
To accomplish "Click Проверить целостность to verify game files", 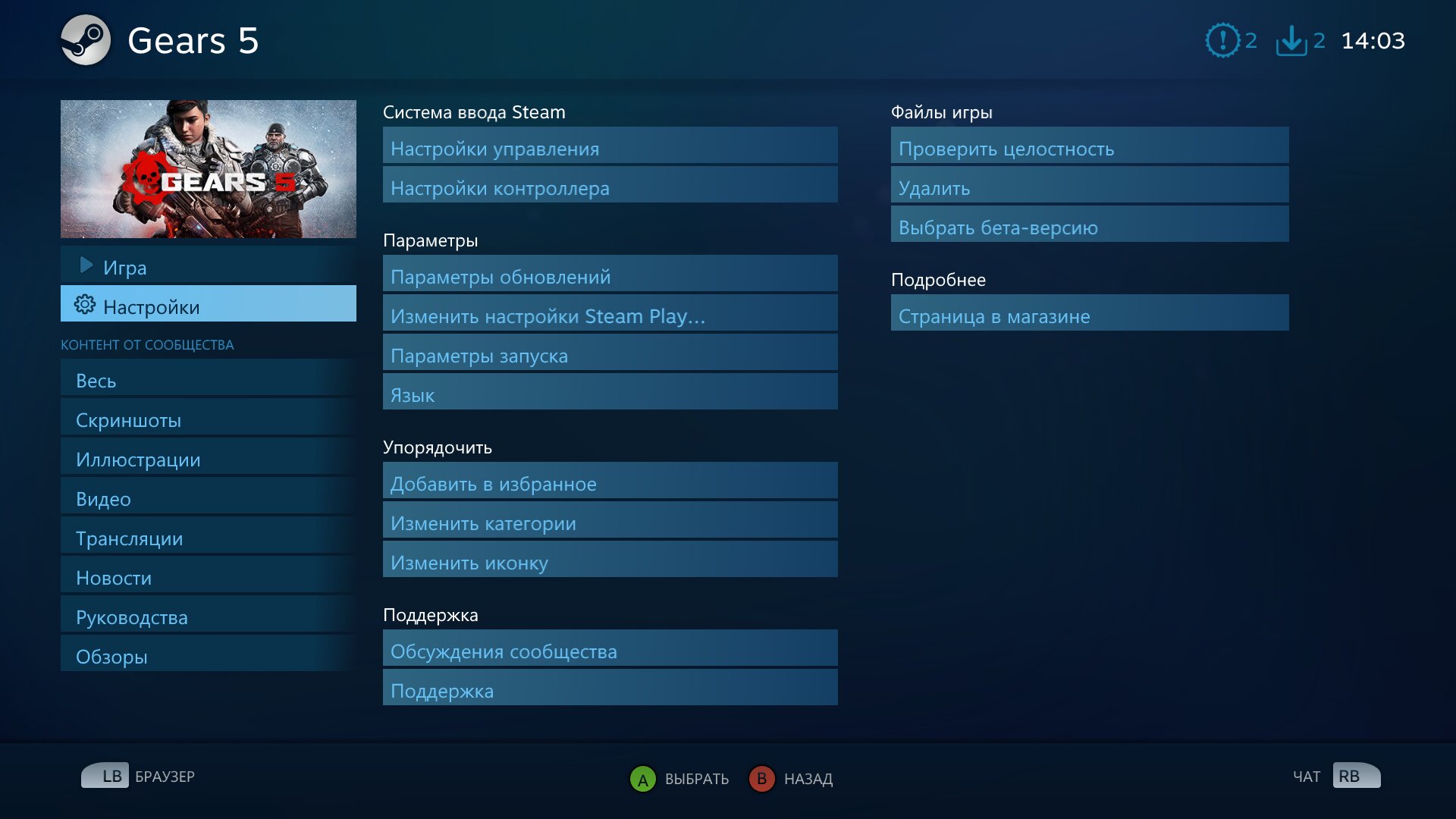I will 1091,148.
